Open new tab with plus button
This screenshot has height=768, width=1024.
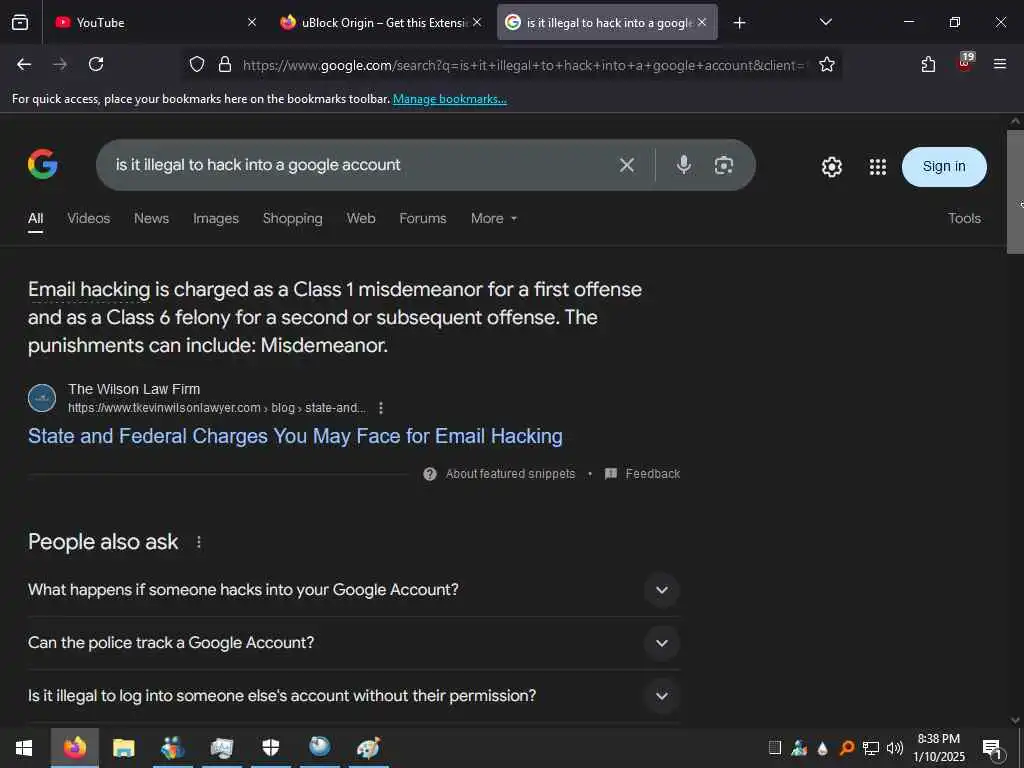[x=739, y=23]
